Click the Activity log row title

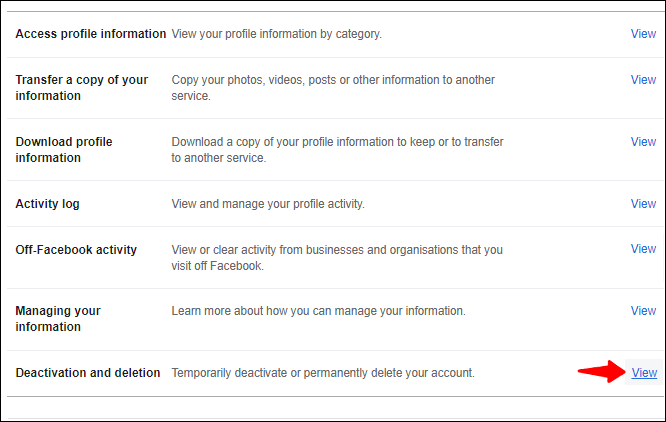pyautogui.click(x=48, y=204)
